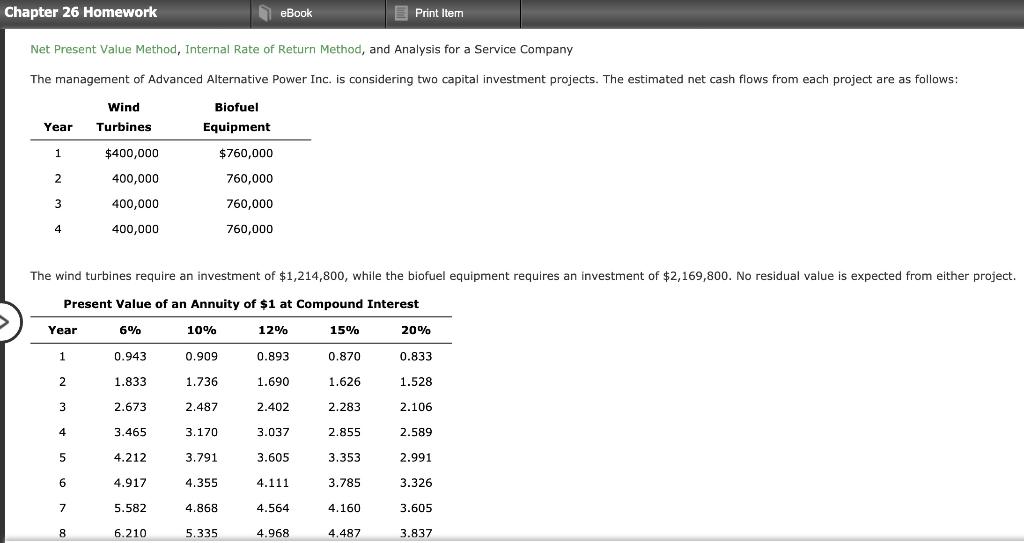
Task: Click the Print Item page icon
Action: [402, 13]
